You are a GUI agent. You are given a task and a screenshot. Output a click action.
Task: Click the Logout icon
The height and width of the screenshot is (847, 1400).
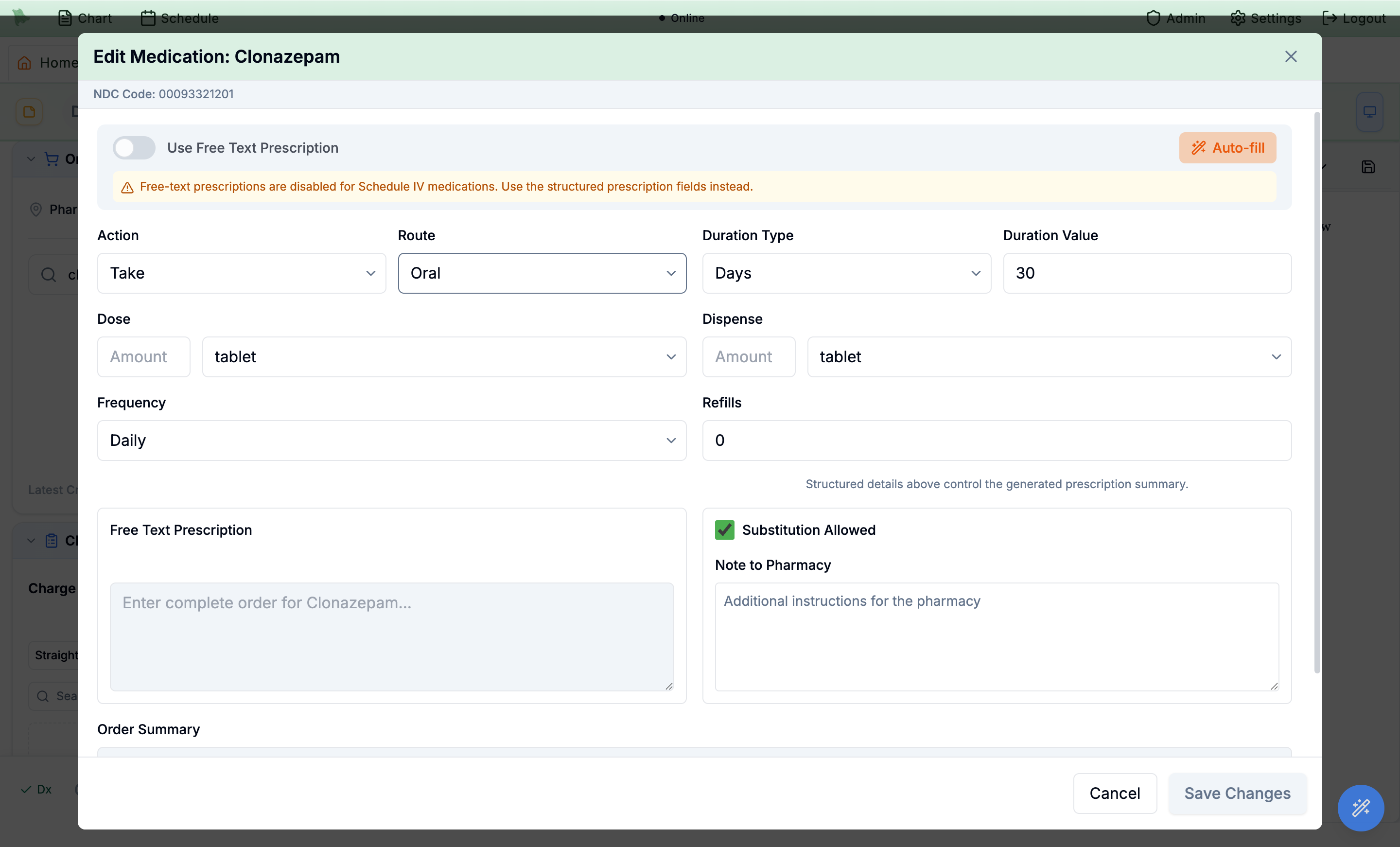(x=1330, y=18)
